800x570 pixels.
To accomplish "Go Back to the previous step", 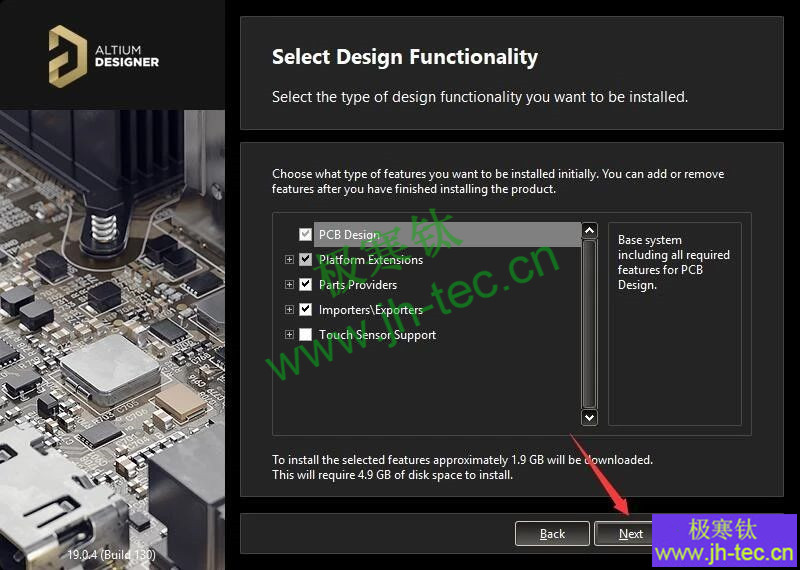I will click(552, 534).
